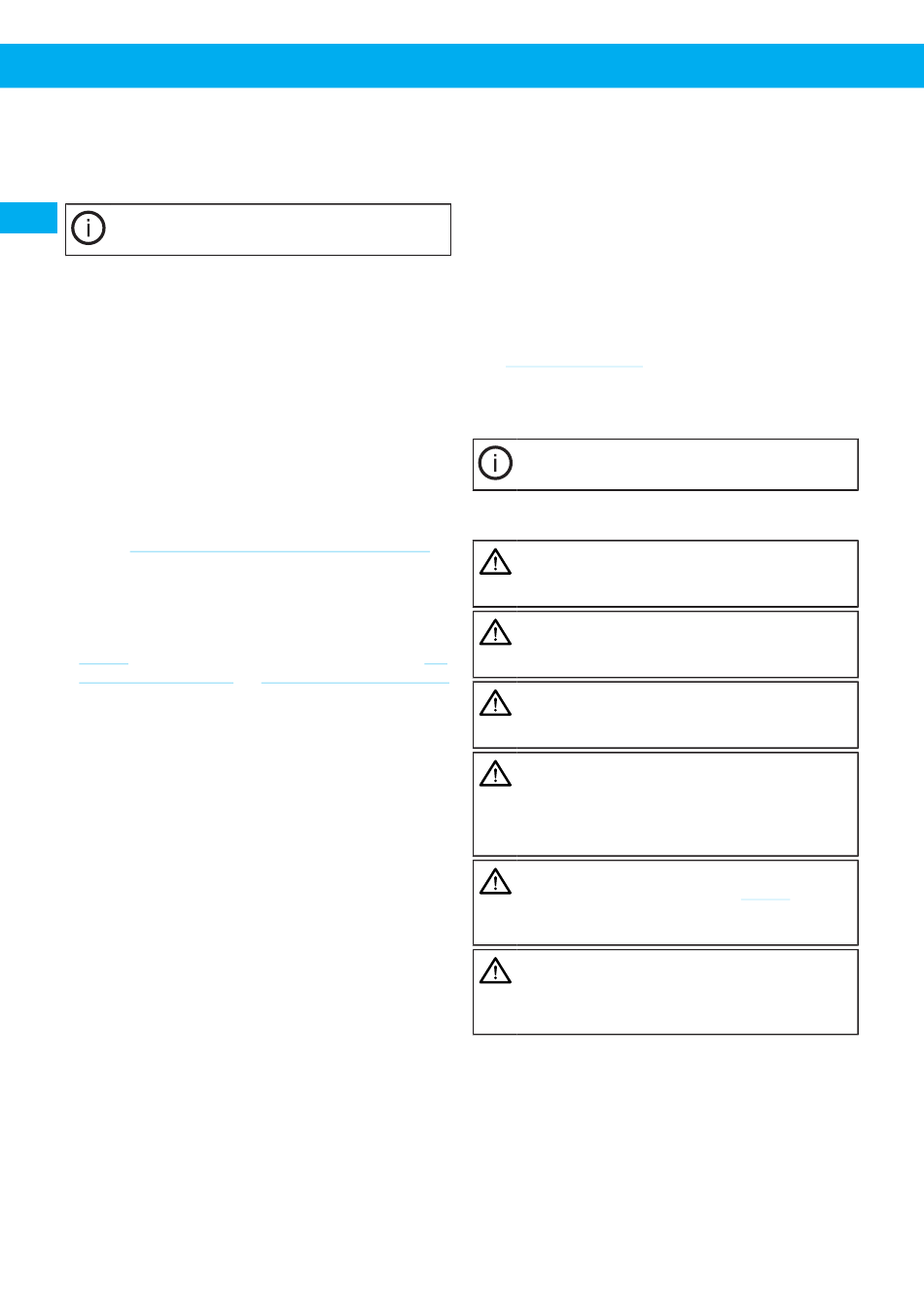Click inside the first warning box body
The image size is (924, 1307).
click(x=665, y=574)
